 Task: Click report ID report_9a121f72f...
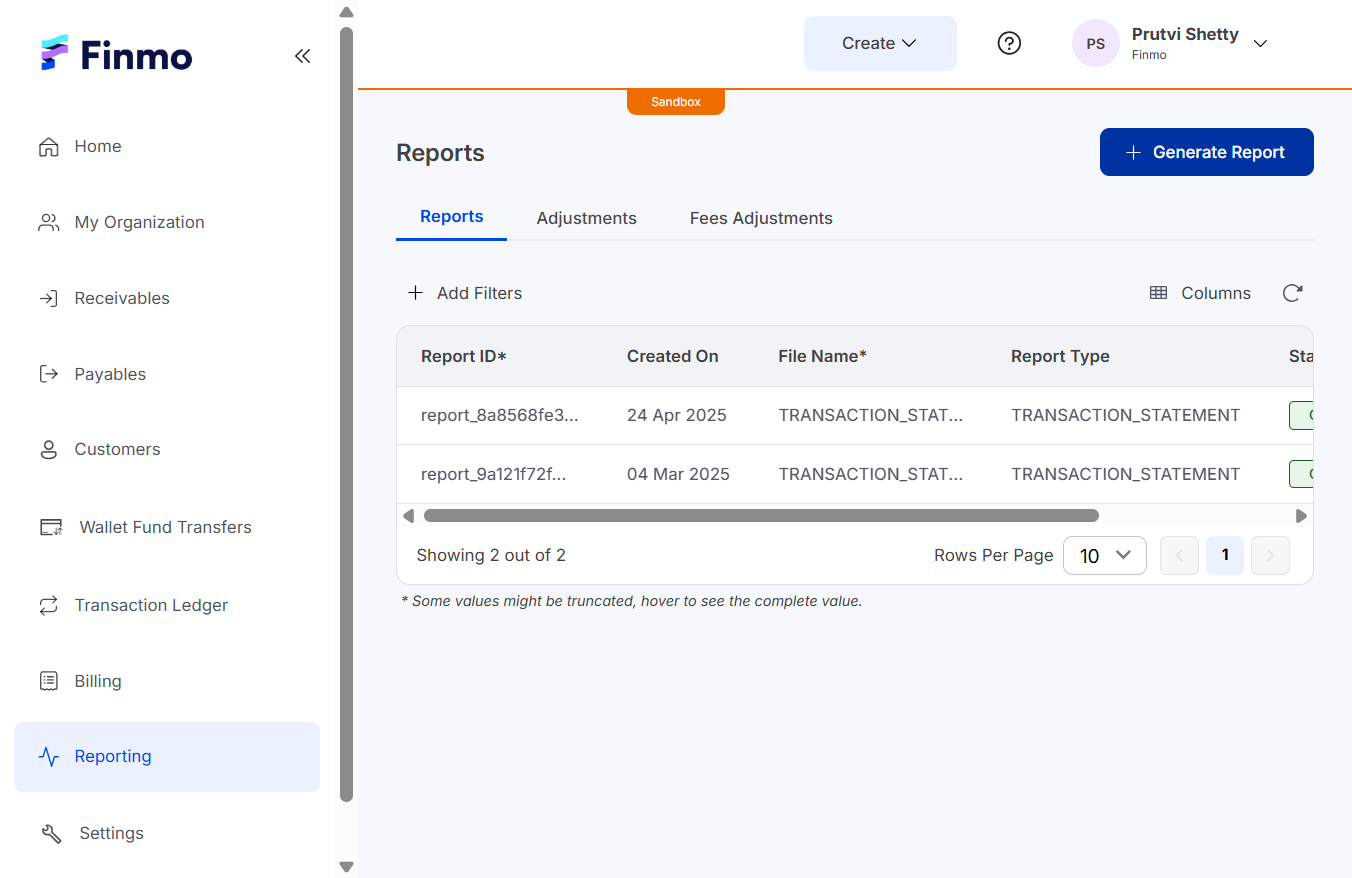pyautogui.click(x=494, y=474)
